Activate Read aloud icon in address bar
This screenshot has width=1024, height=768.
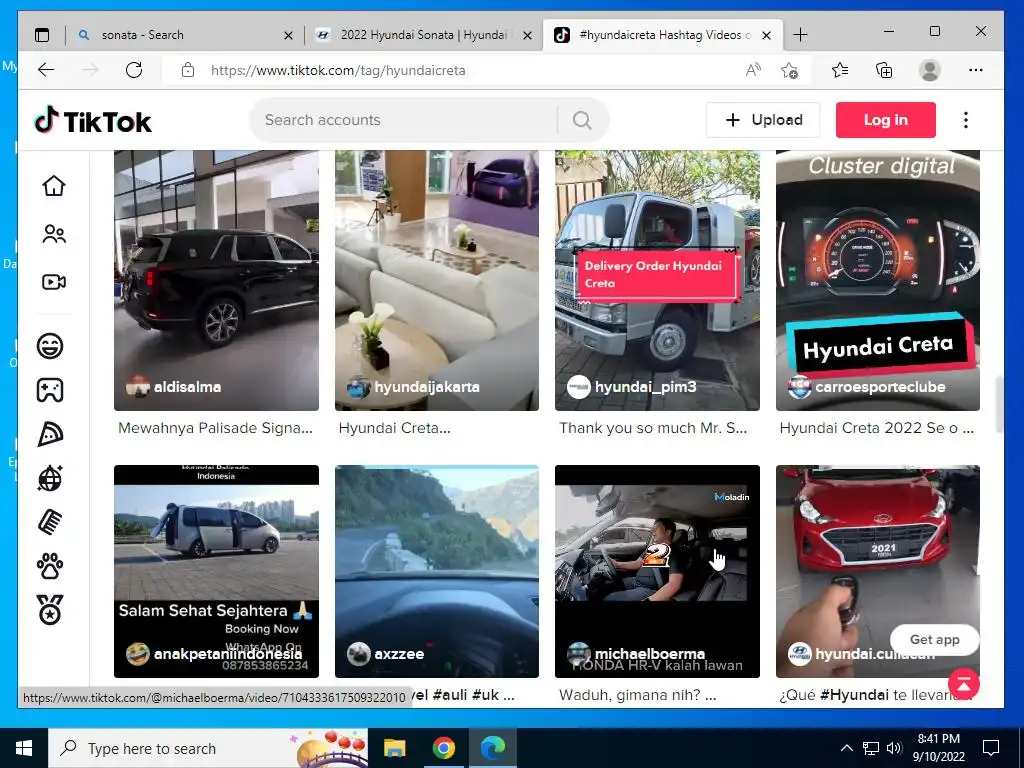753,70
